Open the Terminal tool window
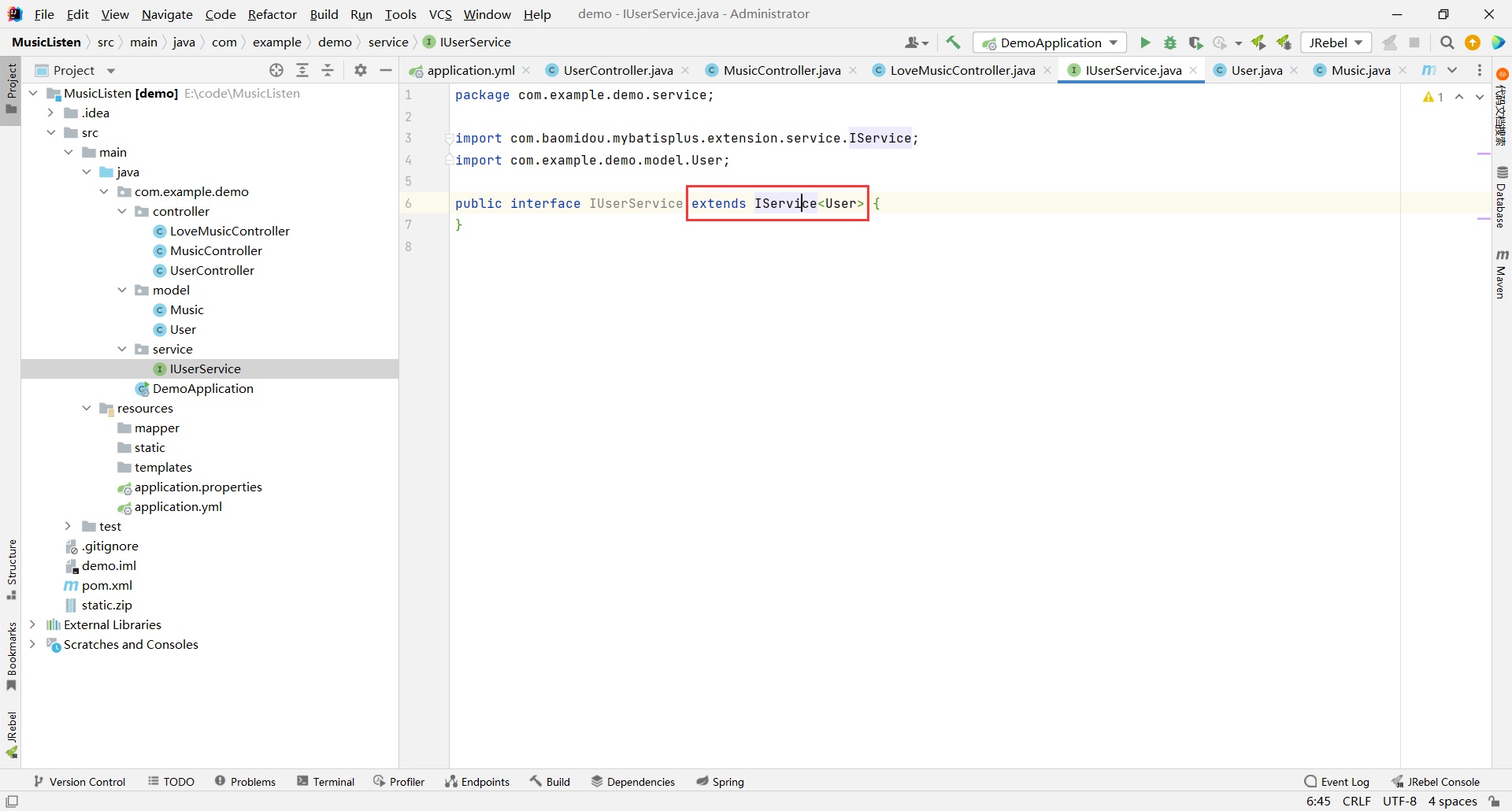The width and height of the screenshot is (1512, 811). point(326,782)
